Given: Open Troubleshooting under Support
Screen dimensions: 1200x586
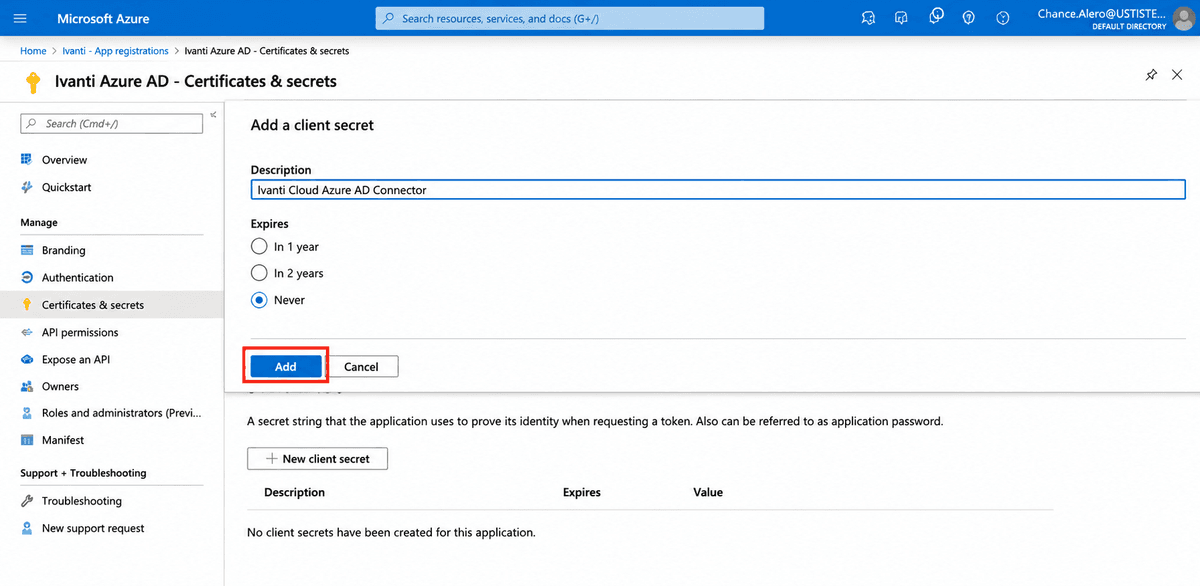Looking at the screenshot, I should point(82,501).
